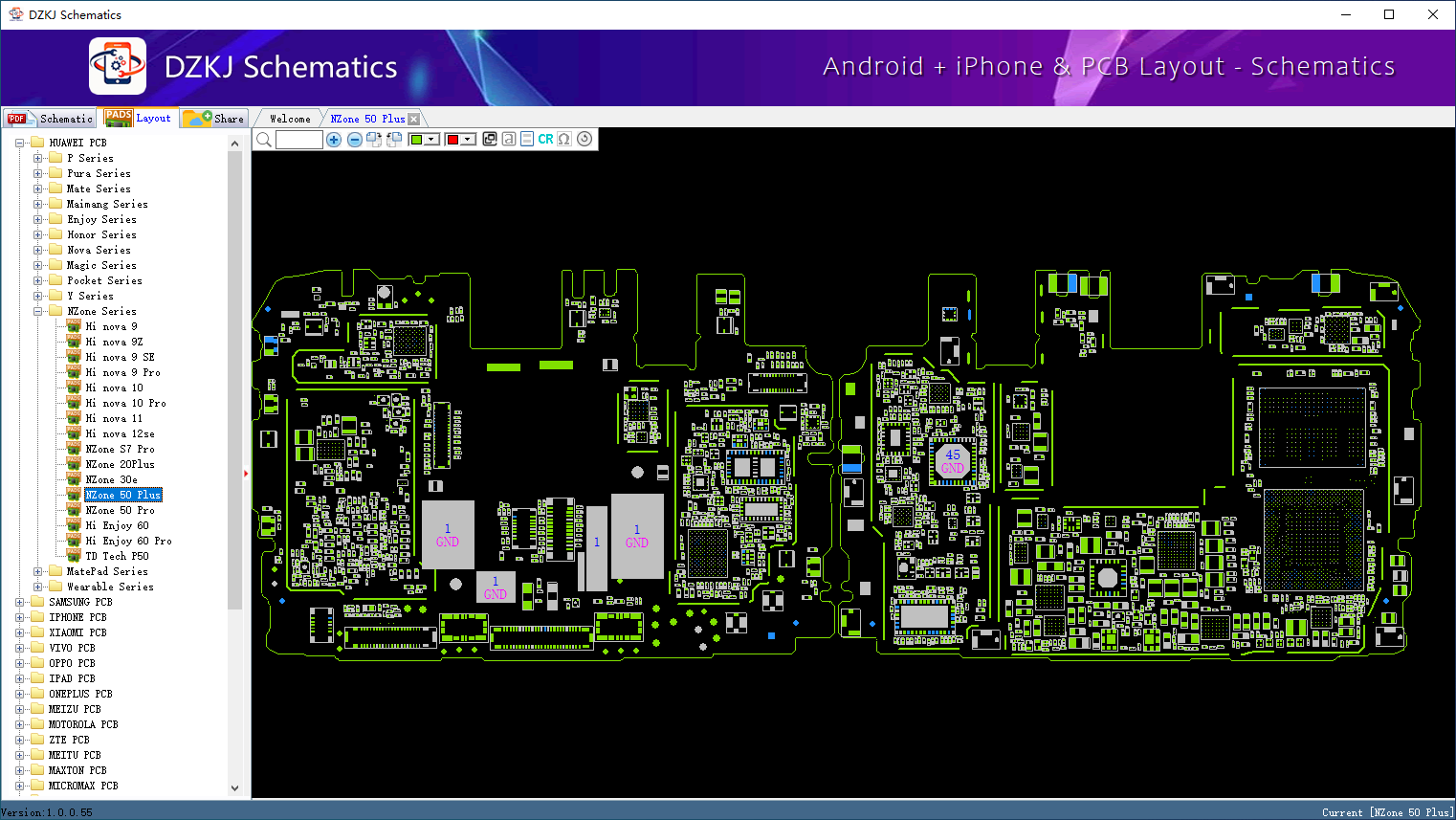Click the DZKJ title bar app icon
The width and height of the screenshot is (1456, 820).
click(x=15, y=14)
